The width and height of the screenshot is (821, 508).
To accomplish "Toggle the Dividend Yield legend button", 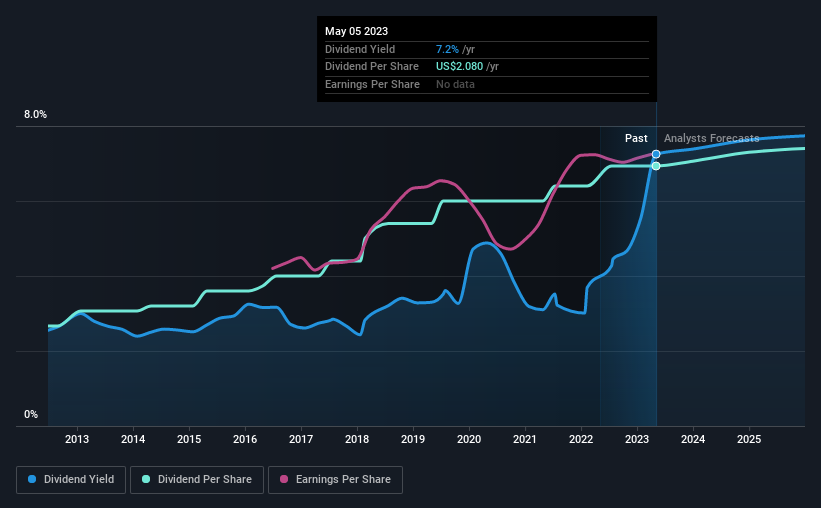I will 71,480.
